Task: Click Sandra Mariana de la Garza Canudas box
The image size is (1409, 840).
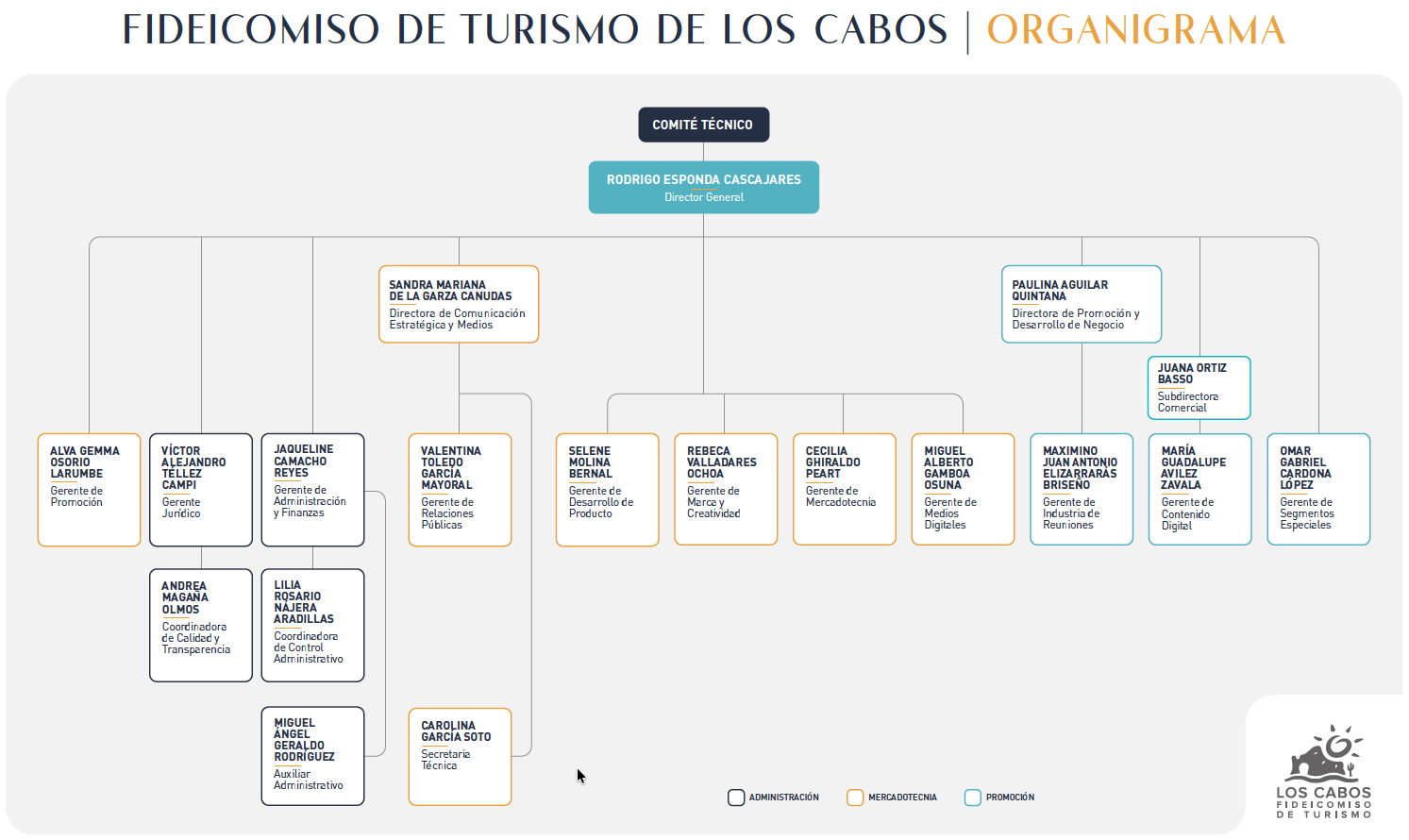Action: [459, 304]
